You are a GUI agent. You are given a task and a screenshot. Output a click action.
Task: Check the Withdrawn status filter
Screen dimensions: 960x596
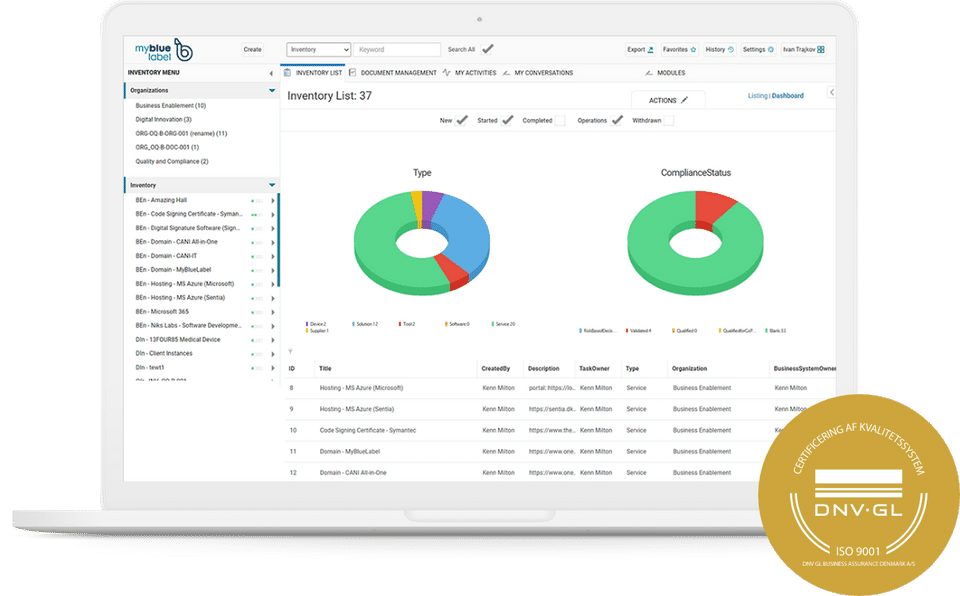tap(669, 121)
